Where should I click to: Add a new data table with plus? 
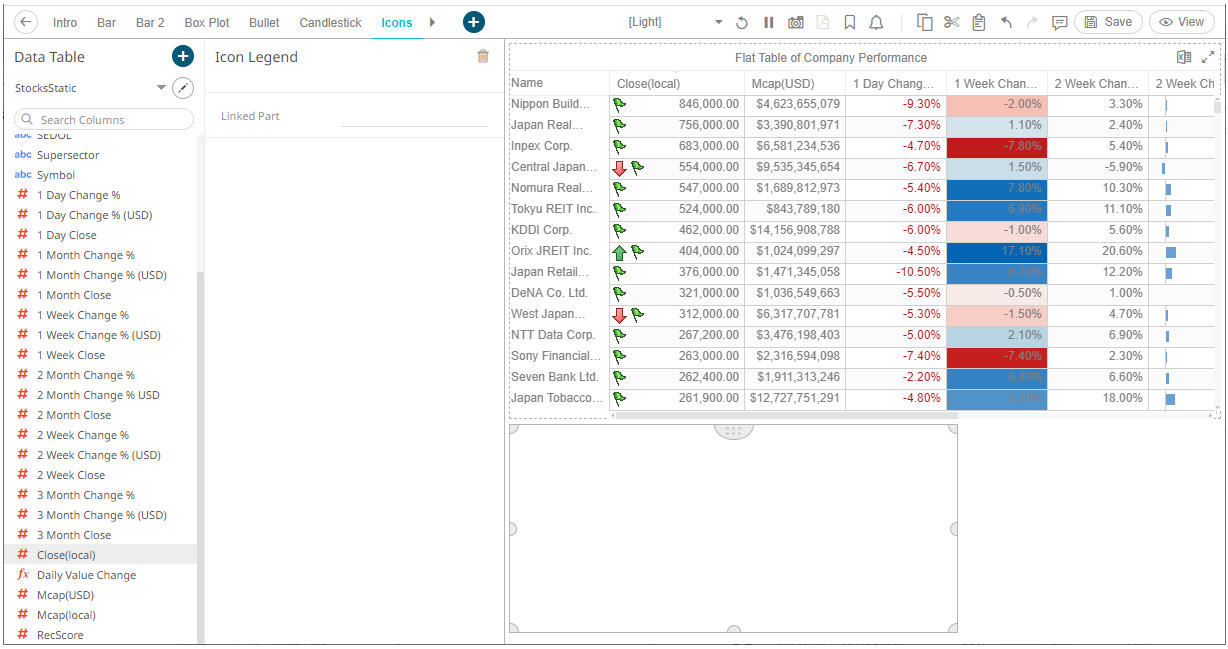pyautogui.click(x=182, y=57)
